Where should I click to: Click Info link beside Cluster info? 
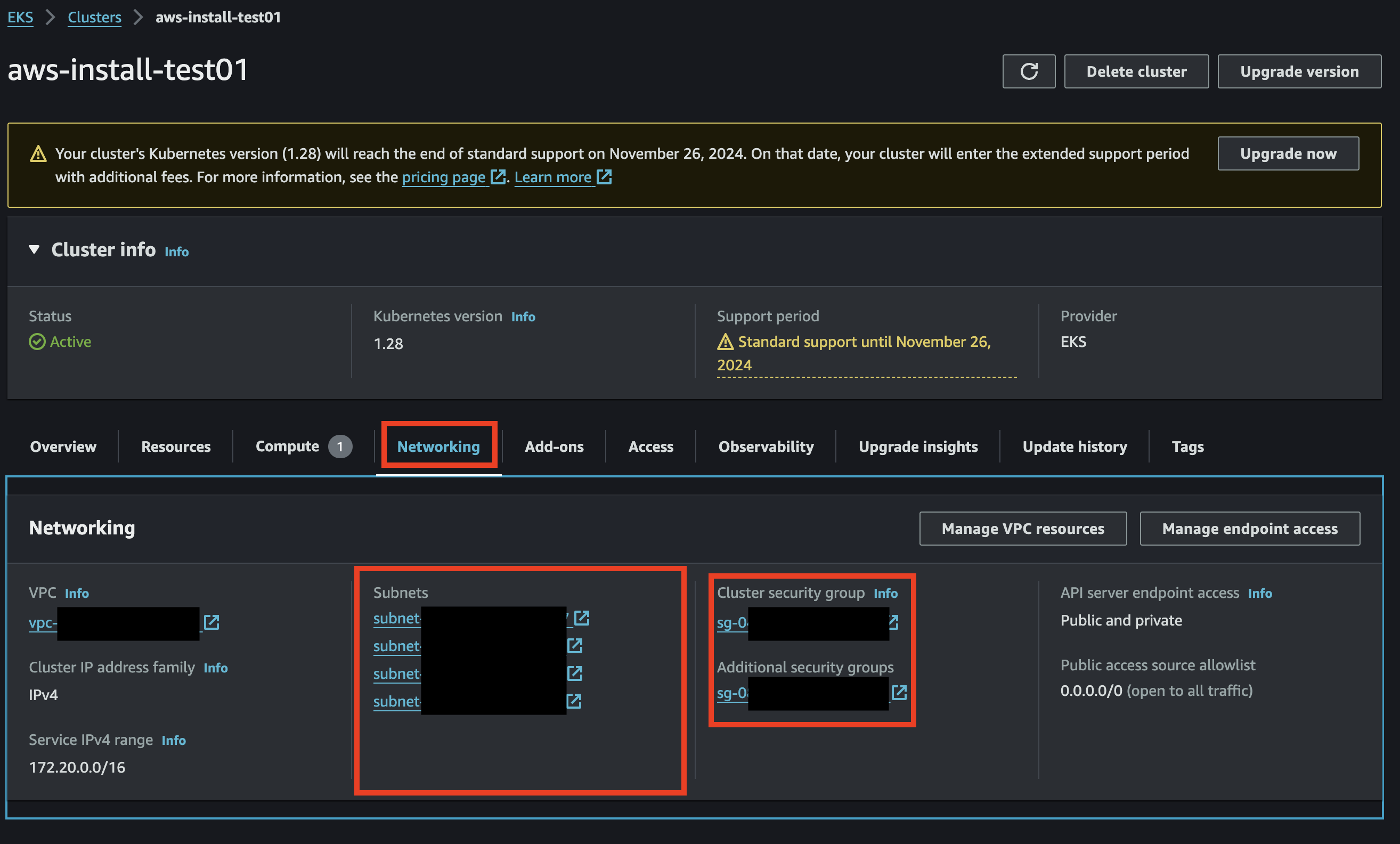point(177,251)
